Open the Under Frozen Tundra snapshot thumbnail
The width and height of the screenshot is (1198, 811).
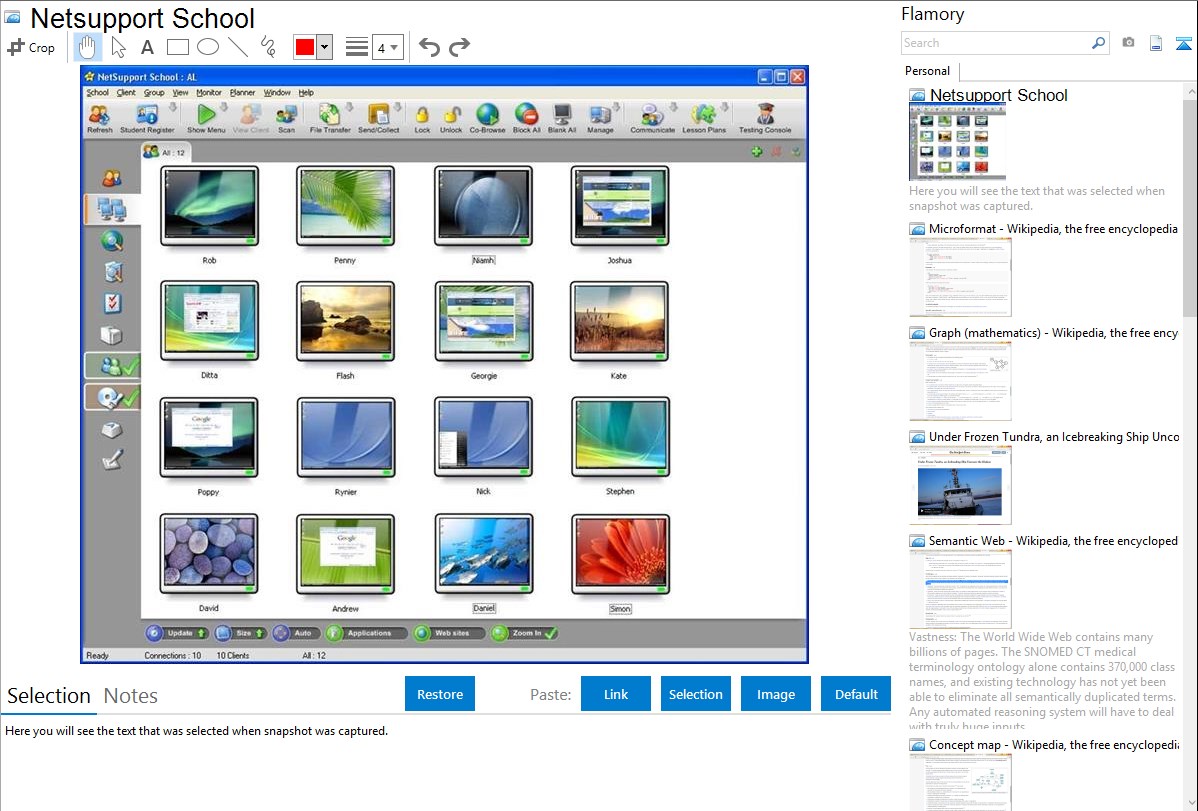(960, 485)
